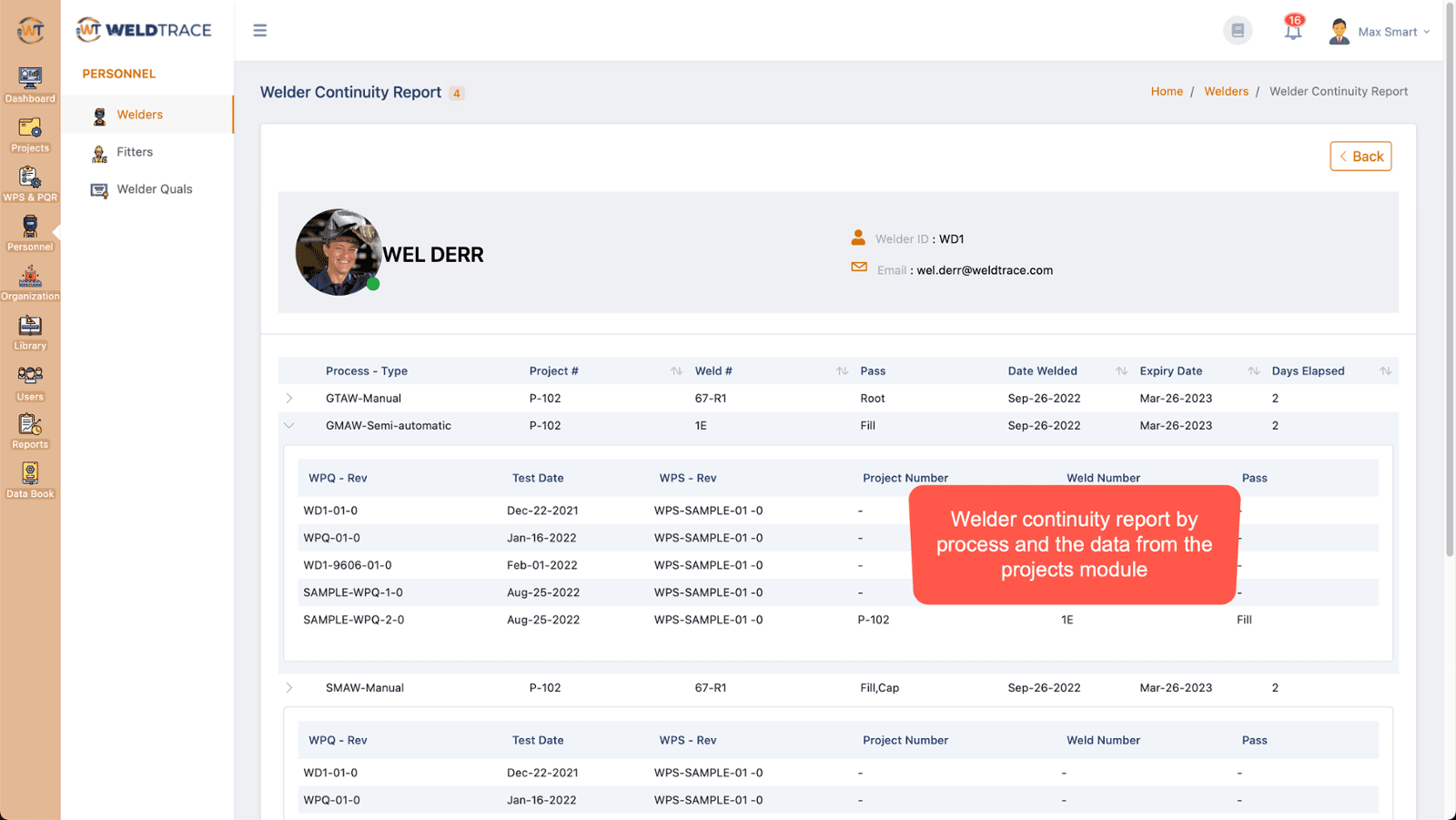The width and height of the screenshot is (1456, 820).
Task: Collapse the GMAW-Semi-automatic row
Action: point(289,426)
